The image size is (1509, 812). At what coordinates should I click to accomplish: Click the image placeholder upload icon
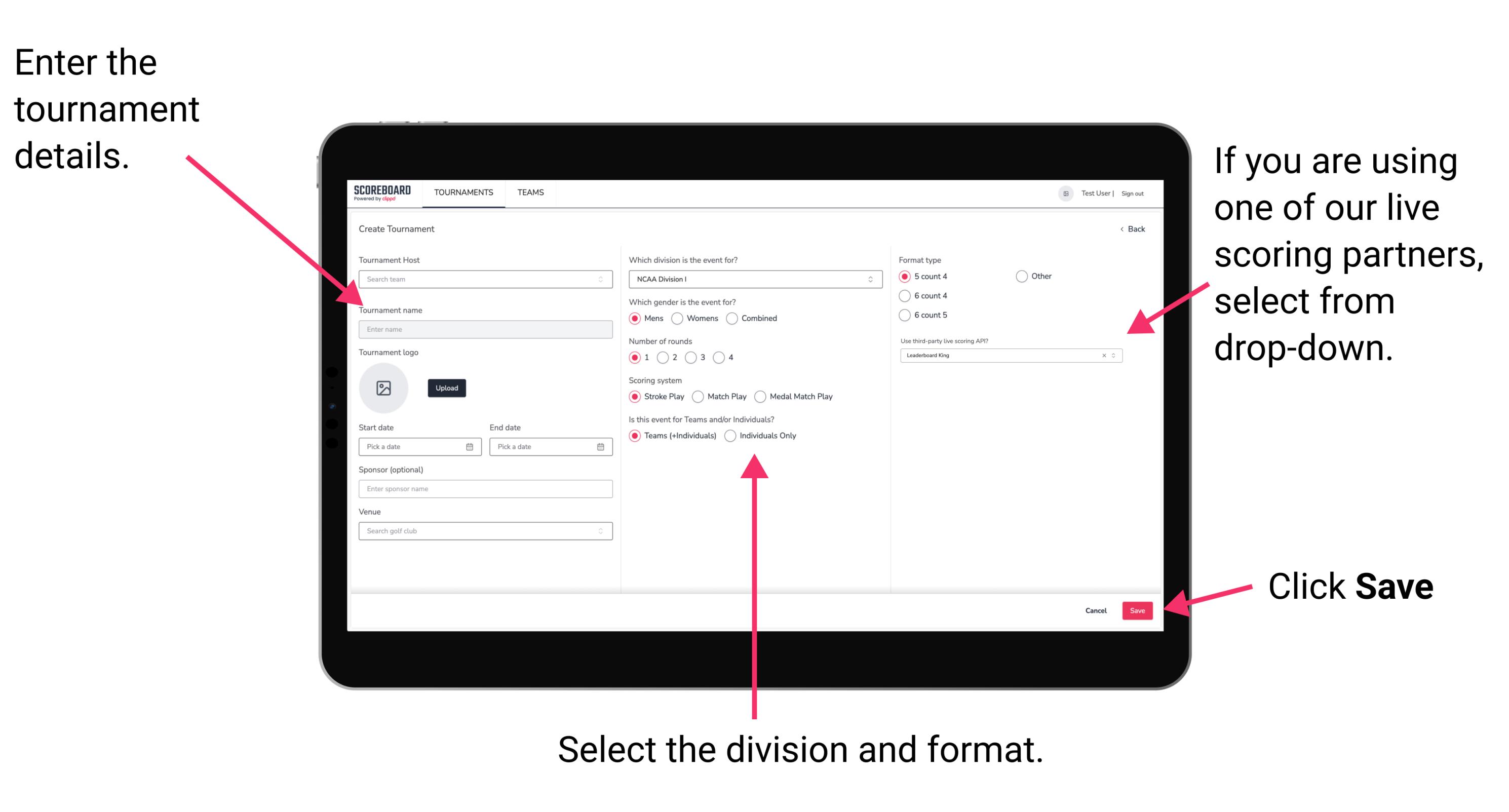coord(383,388)
